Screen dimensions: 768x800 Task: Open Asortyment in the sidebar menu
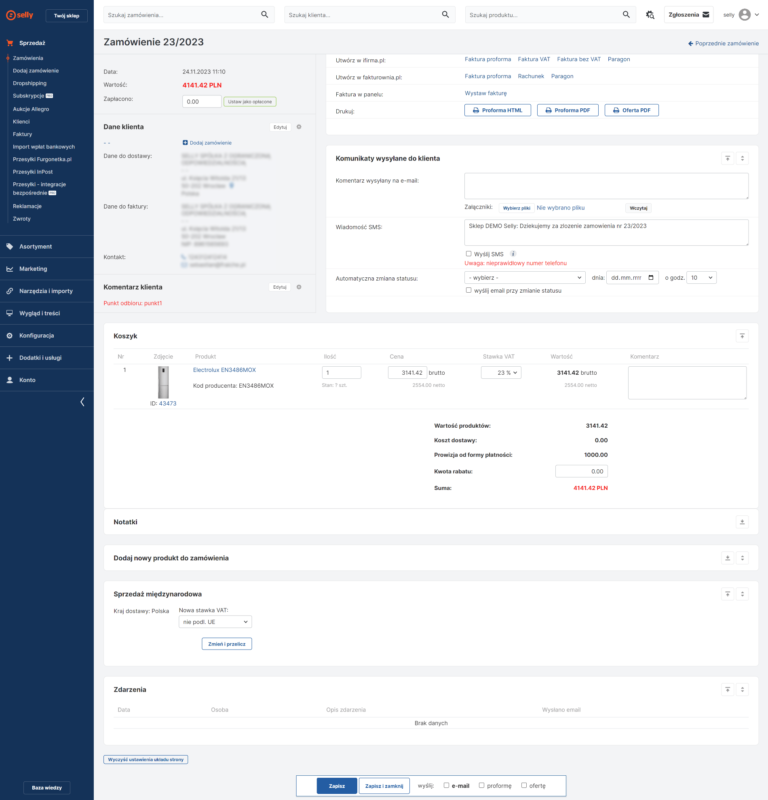coord(35,246)
